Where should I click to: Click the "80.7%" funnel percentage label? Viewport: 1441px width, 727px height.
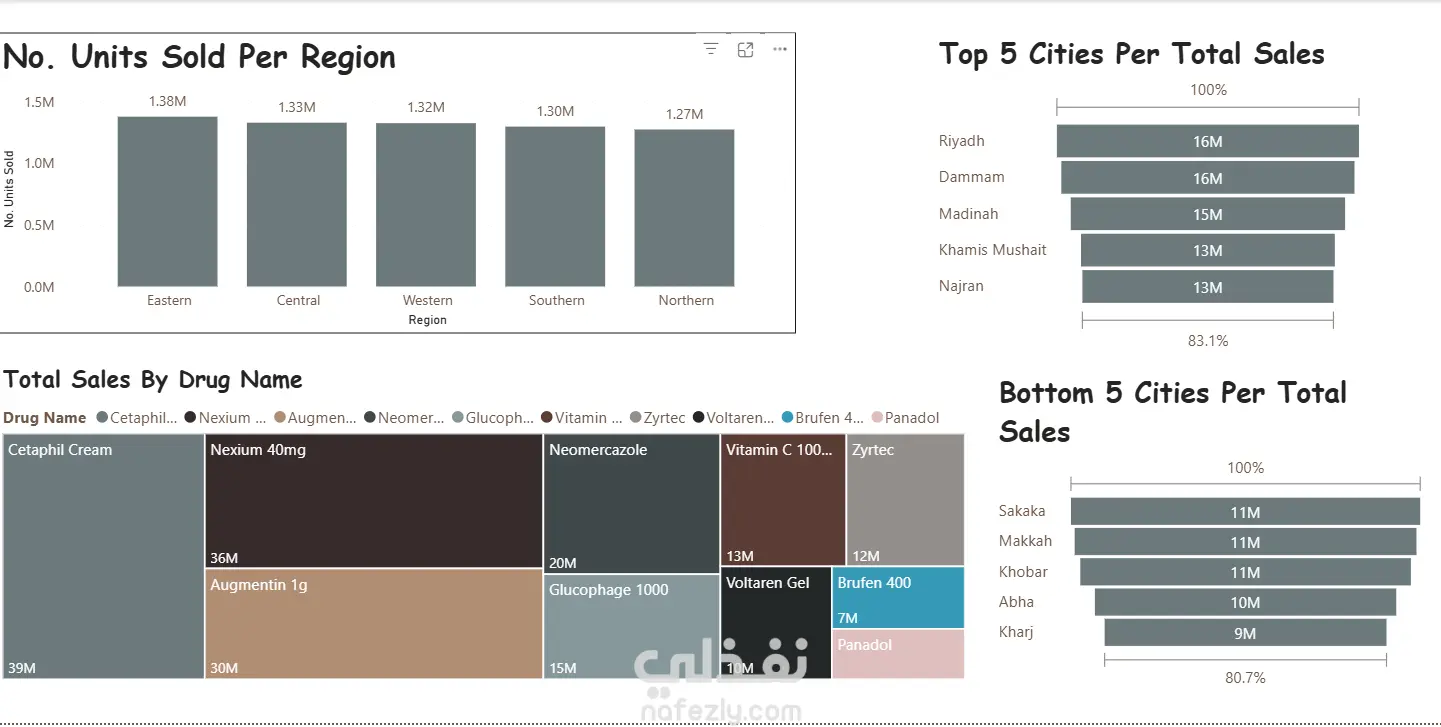1245,678
